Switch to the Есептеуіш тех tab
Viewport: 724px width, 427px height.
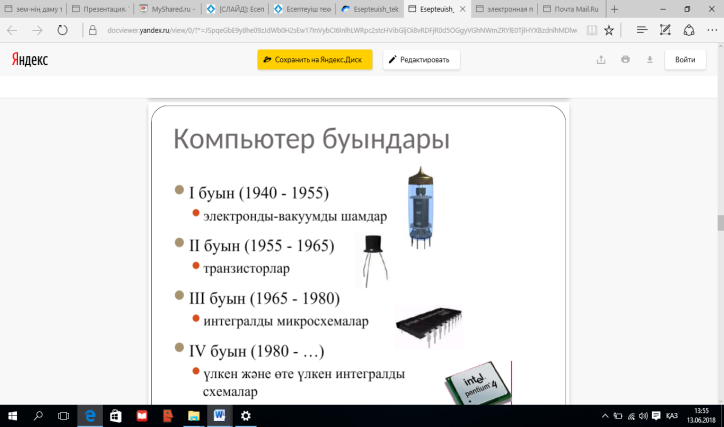[303, 9]
